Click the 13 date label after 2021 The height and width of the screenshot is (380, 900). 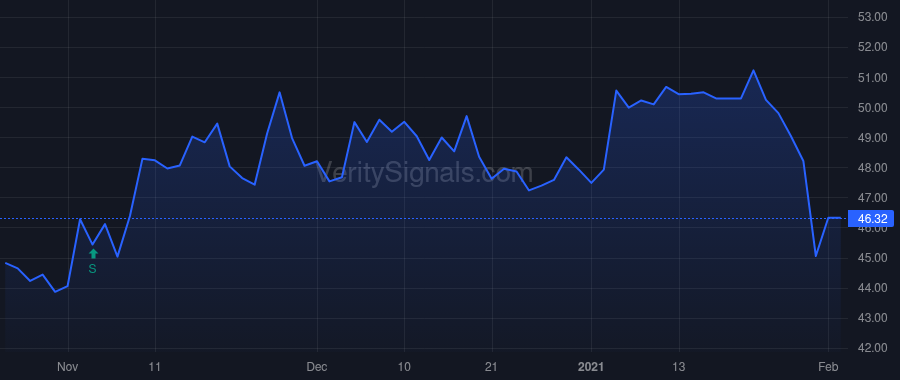(679, 366)
